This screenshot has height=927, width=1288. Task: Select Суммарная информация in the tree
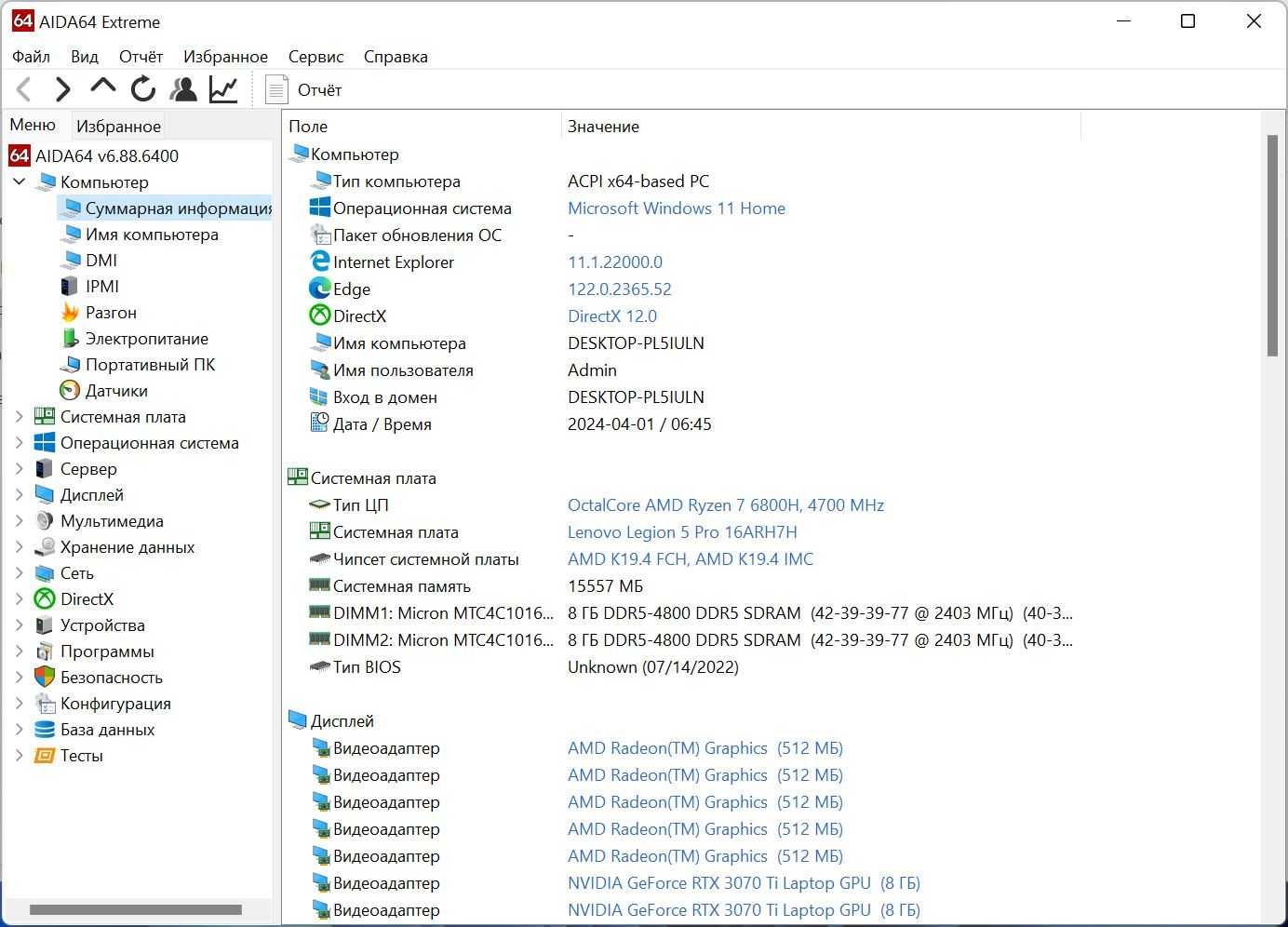coord(166,208)
